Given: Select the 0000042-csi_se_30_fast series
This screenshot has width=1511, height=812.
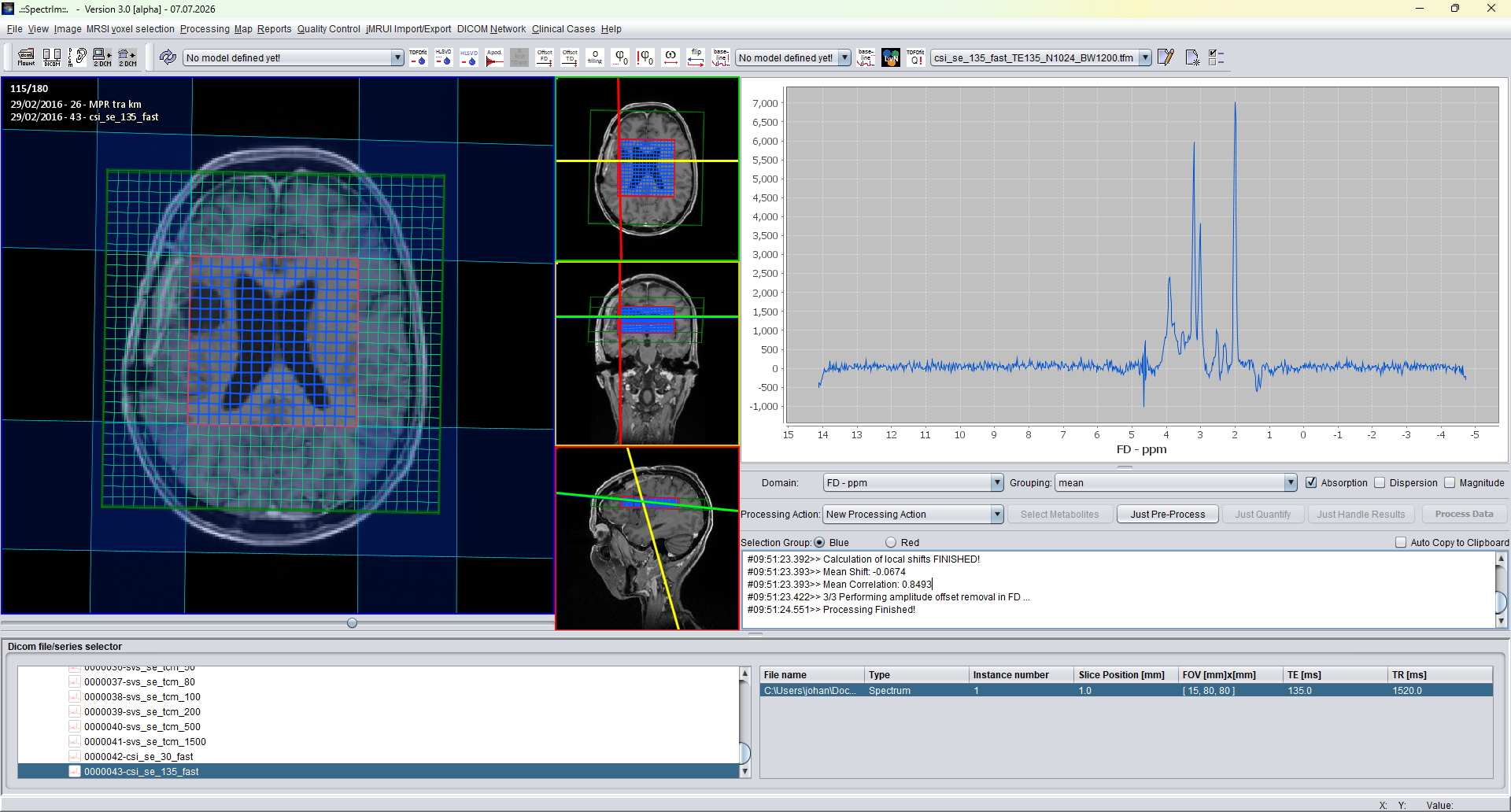Looking at the screenshot, I should pyautogui.click(x=139, y=756).
